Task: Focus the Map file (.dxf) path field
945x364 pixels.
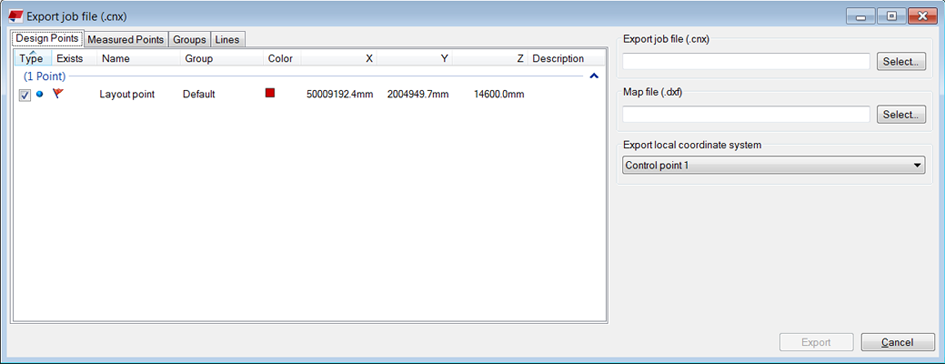Action: [x=746, y=115]
